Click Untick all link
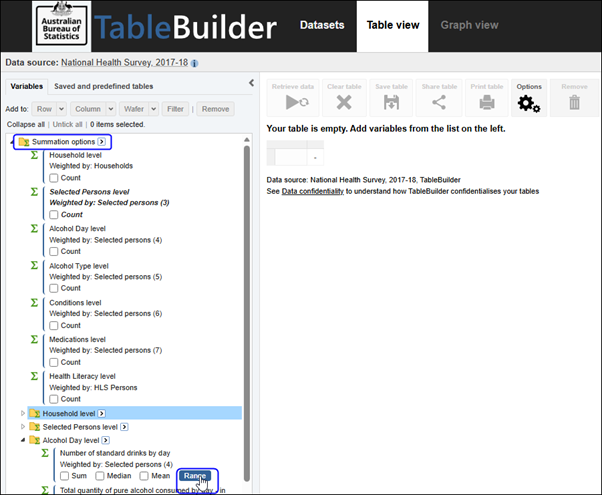The height and width of the screenshot is (495, 602). [67, 124]
